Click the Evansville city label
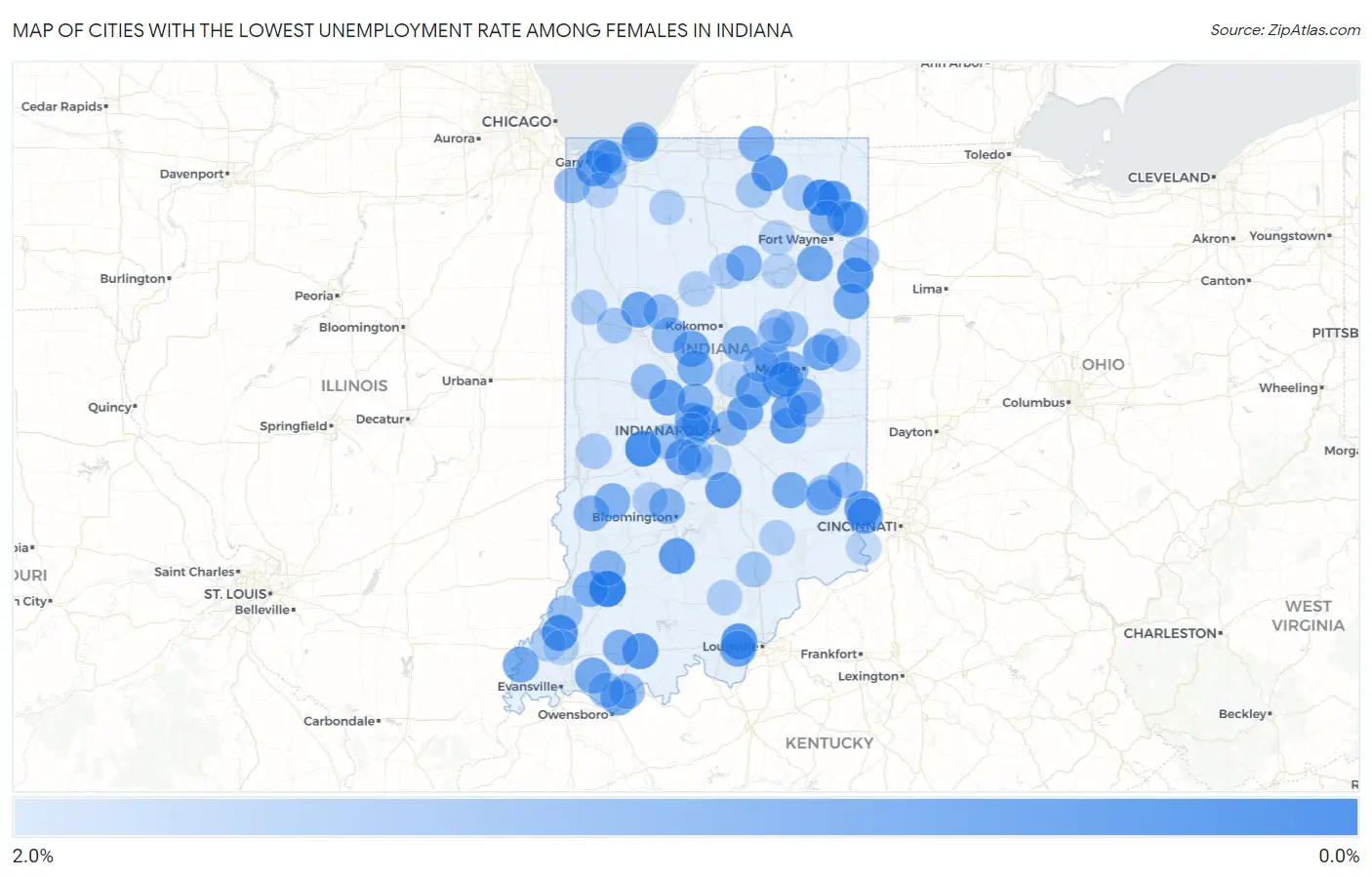This screenshot has width=1372, height=877. click(528, 687)
